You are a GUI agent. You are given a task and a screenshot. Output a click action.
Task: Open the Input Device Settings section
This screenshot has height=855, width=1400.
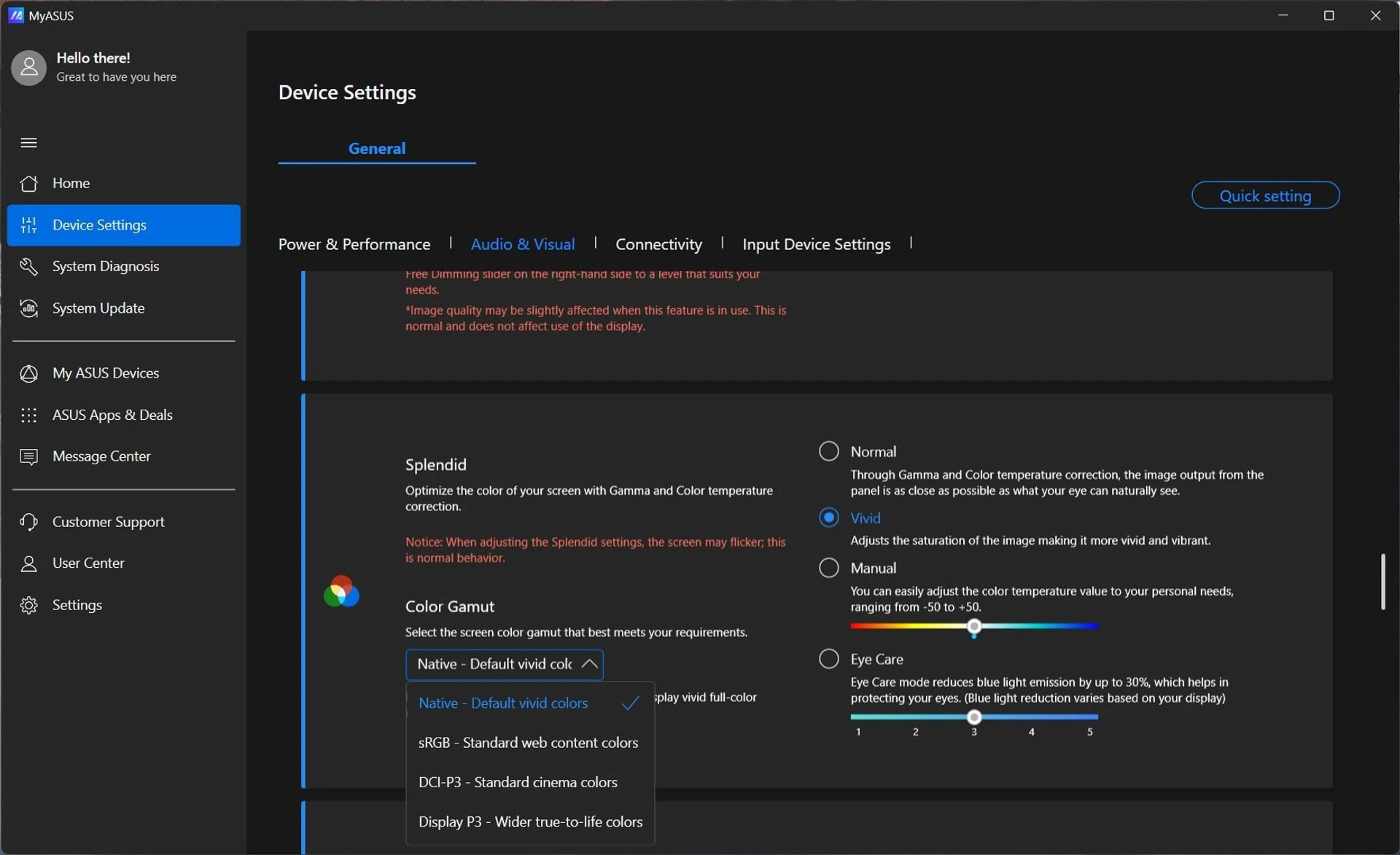point(817,244)
